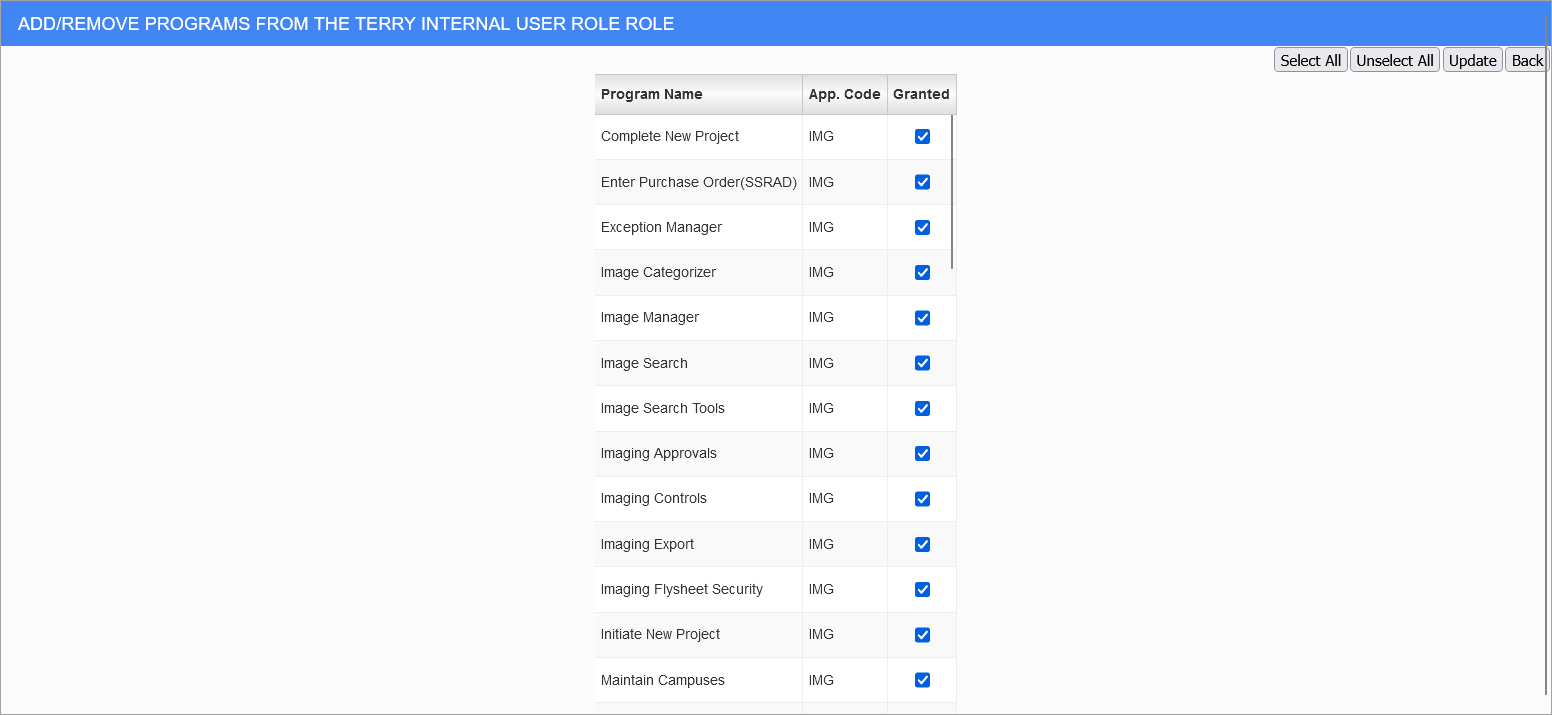Select the 'Image Manager' program name
This screenshot has width=1552, height=715.
pos(650,317)
